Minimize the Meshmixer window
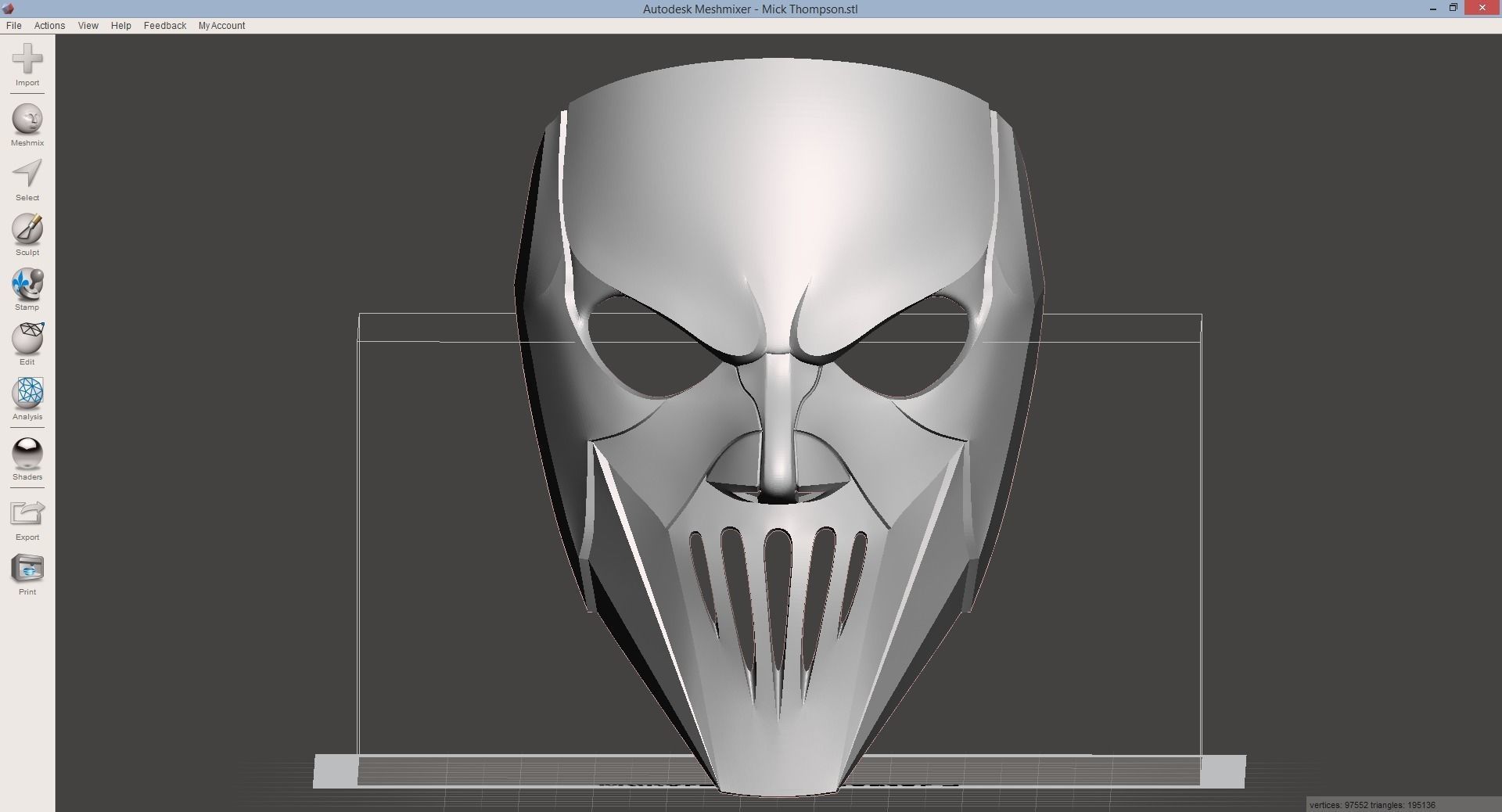The width and height of the screenshot is (1502, 812). tap(1433, 9)
